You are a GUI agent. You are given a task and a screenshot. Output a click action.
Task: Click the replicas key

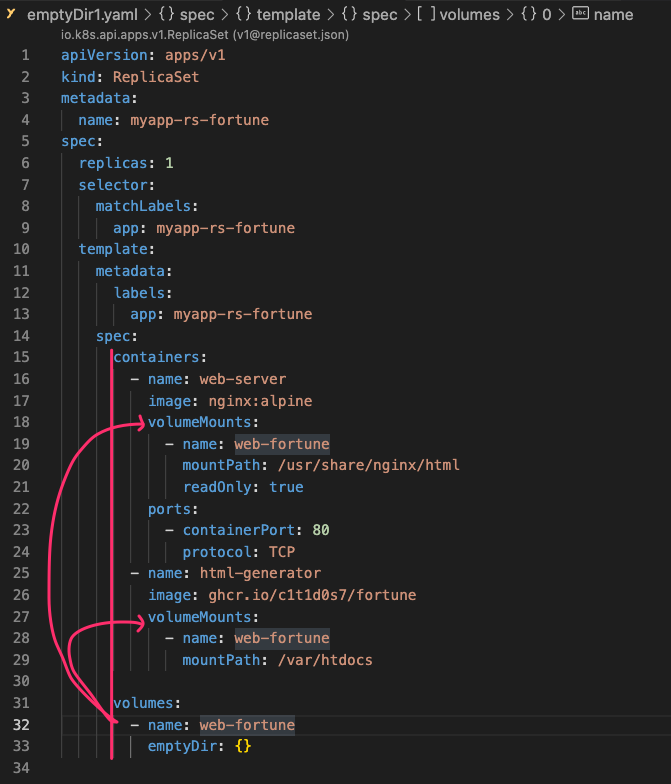113,163
